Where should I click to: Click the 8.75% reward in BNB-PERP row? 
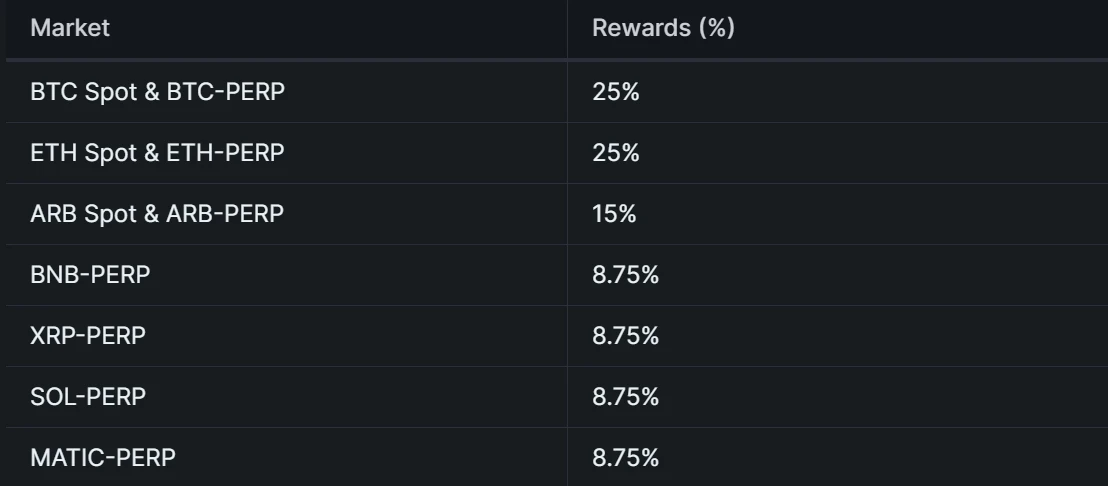(x=625, y=275)
